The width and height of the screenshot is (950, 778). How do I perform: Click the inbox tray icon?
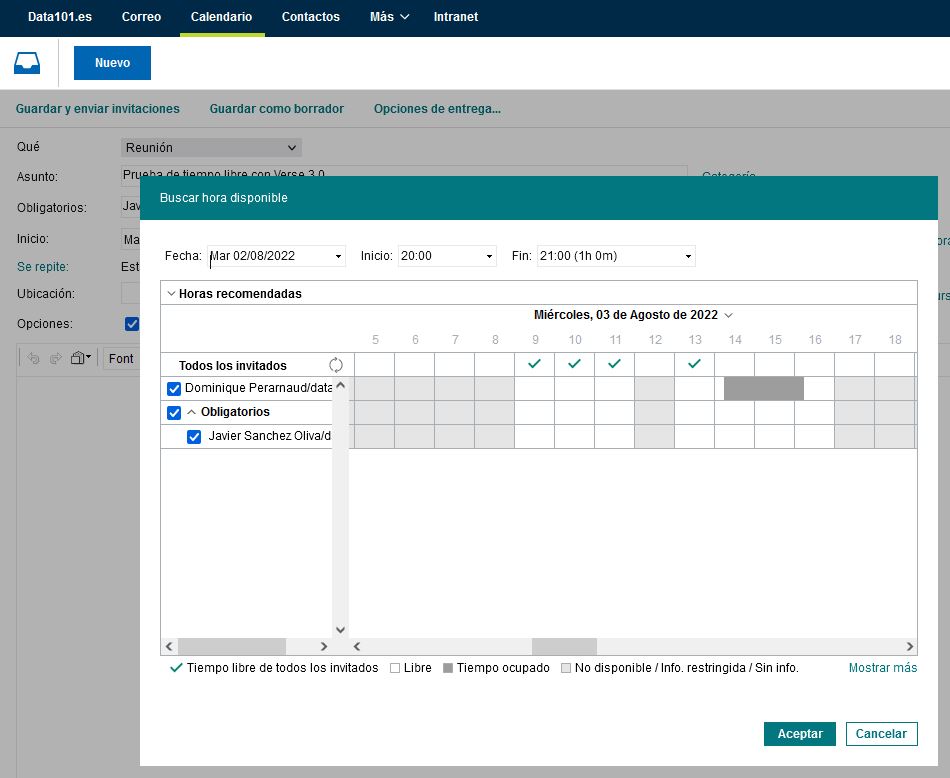click(x=27, y=63)
